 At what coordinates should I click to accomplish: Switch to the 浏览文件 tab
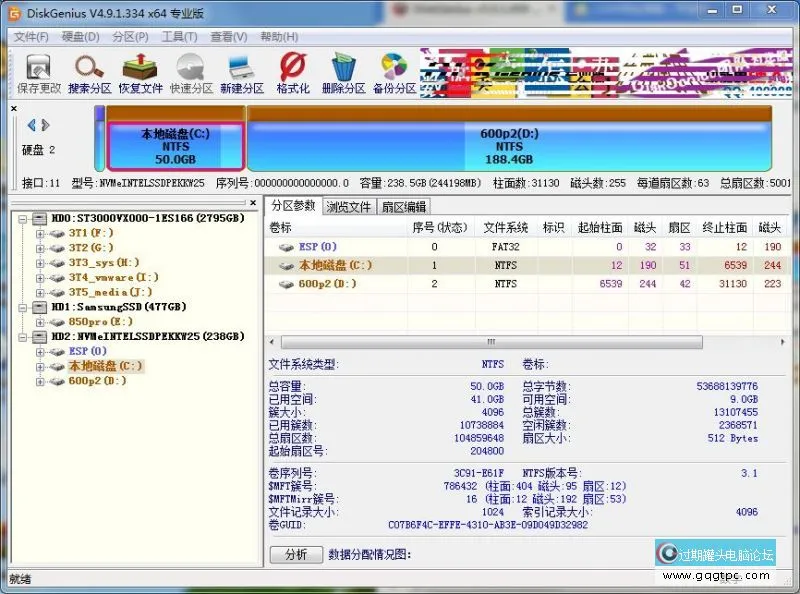tap(348, 207)
